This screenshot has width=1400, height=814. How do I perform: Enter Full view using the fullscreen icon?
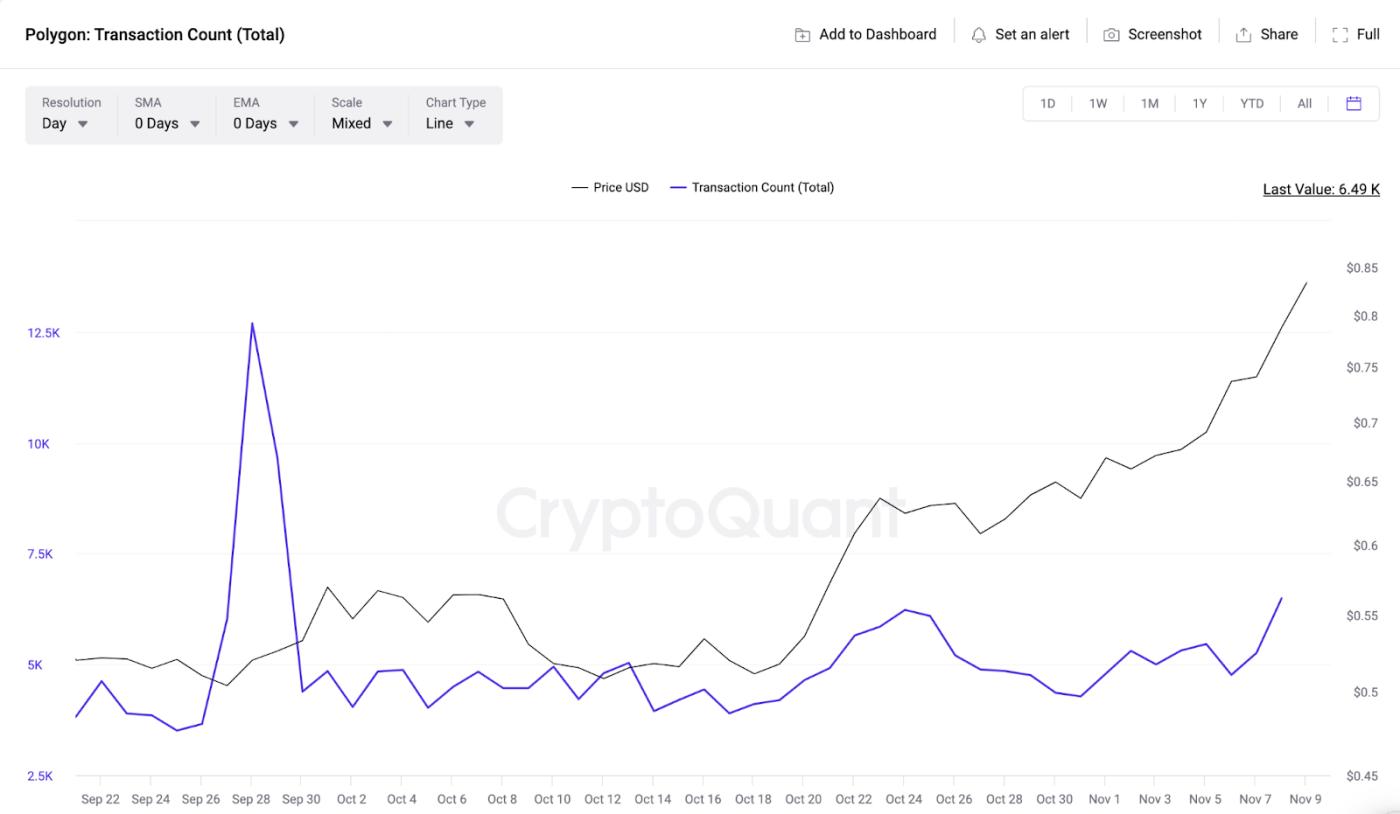(x=1341, y=33)
